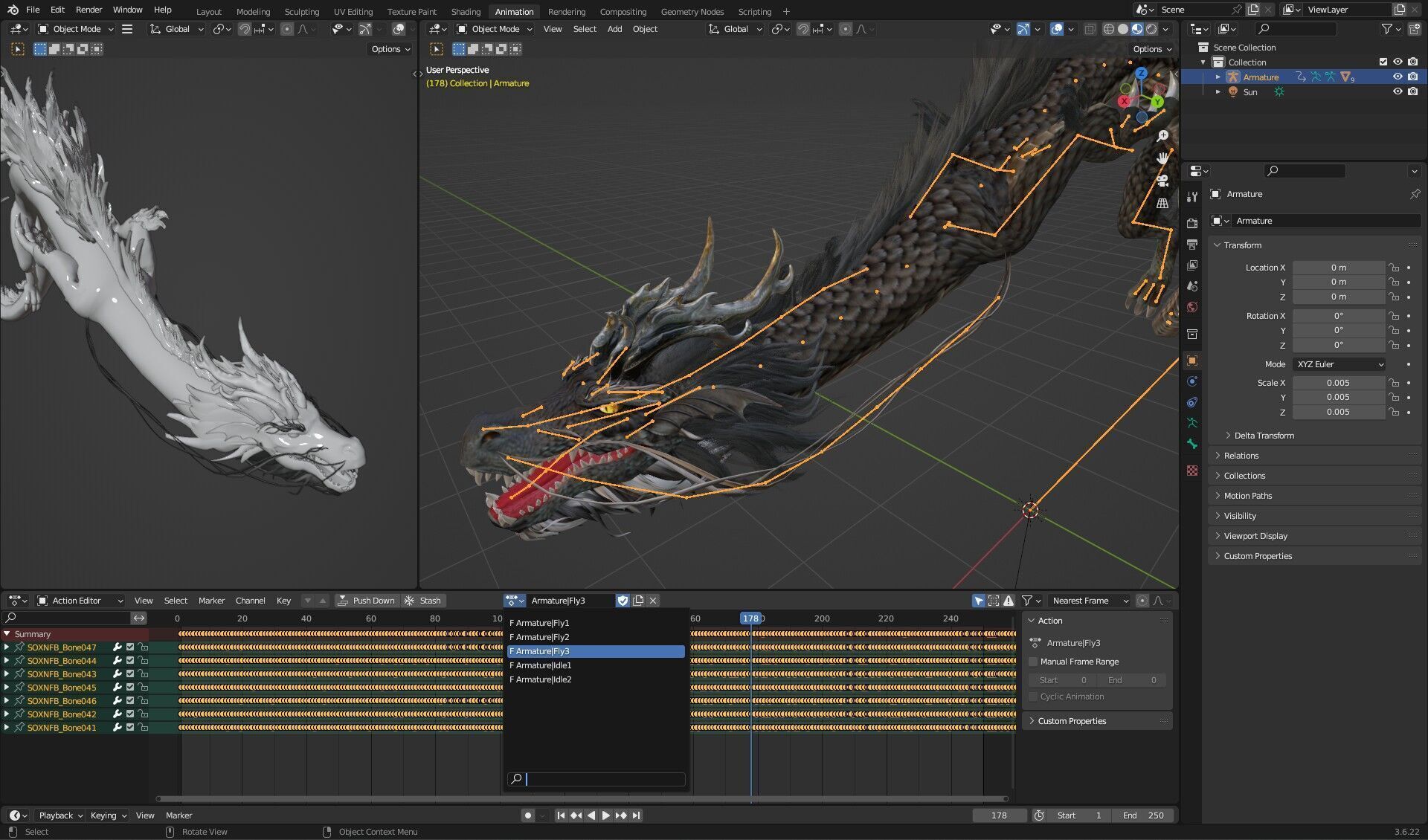Image resolution: width=1428 pixels, height=840 pixels.
Task: Click the End frame 250 field
Action: pos(1143,815)
